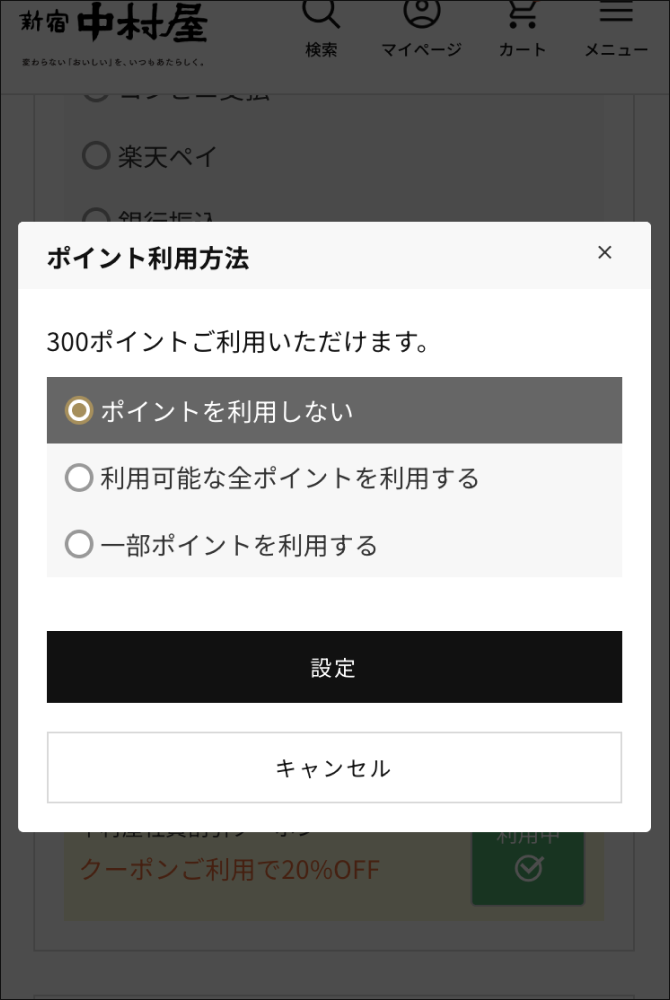Tap the 検索 label in header
670x1000 pixels.
point(321,50)
